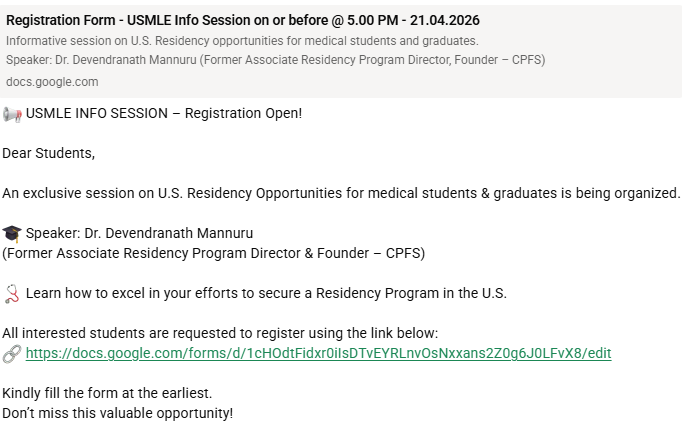Click the USMLE INFO SESSION heading line

[164, 113]
